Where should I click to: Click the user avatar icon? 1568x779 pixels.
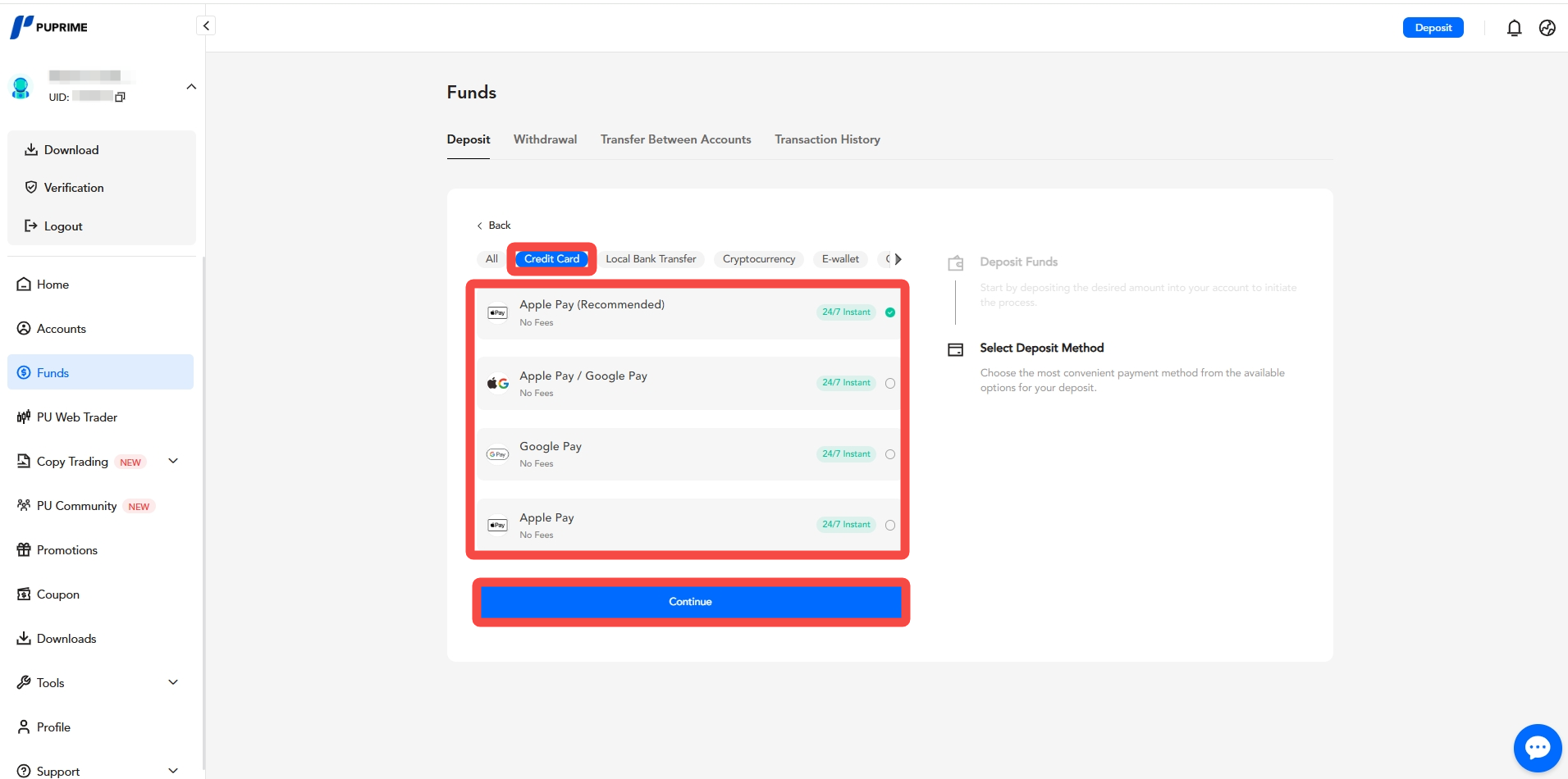[x=21, y=87]
